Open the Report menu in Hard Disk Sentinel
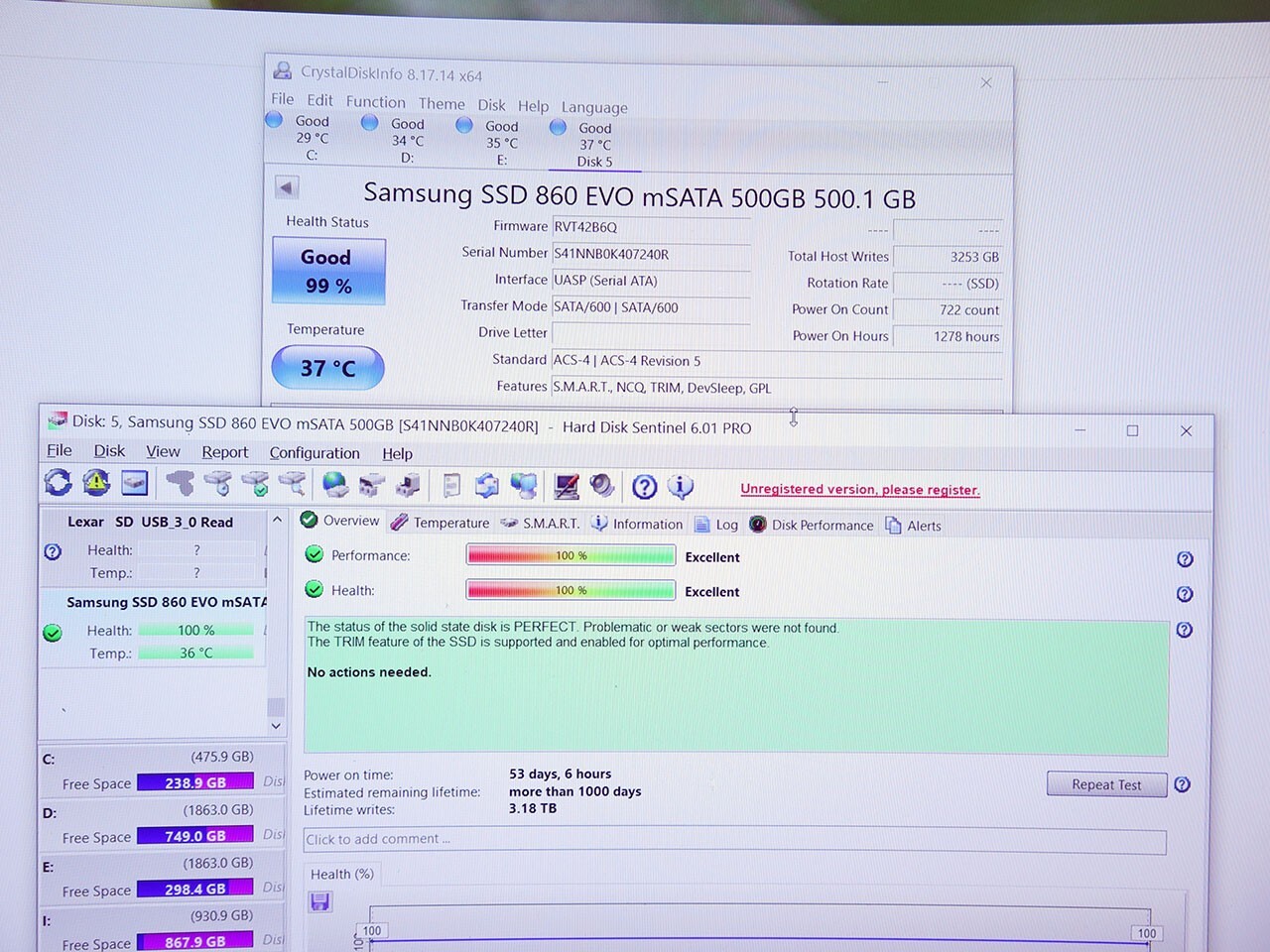The height and width of the screenshot is (952, 1270). (x=225, y=452)
